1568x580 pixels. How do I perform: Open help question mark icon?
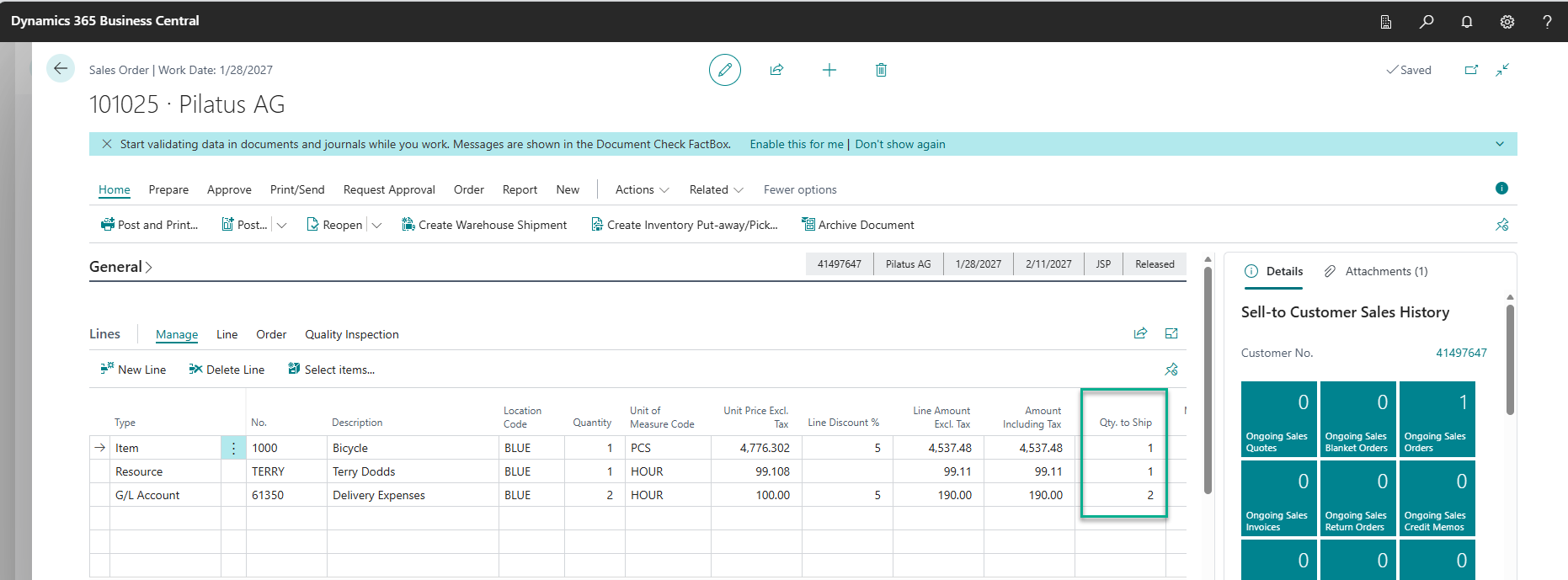click(x=1547, y=22)
